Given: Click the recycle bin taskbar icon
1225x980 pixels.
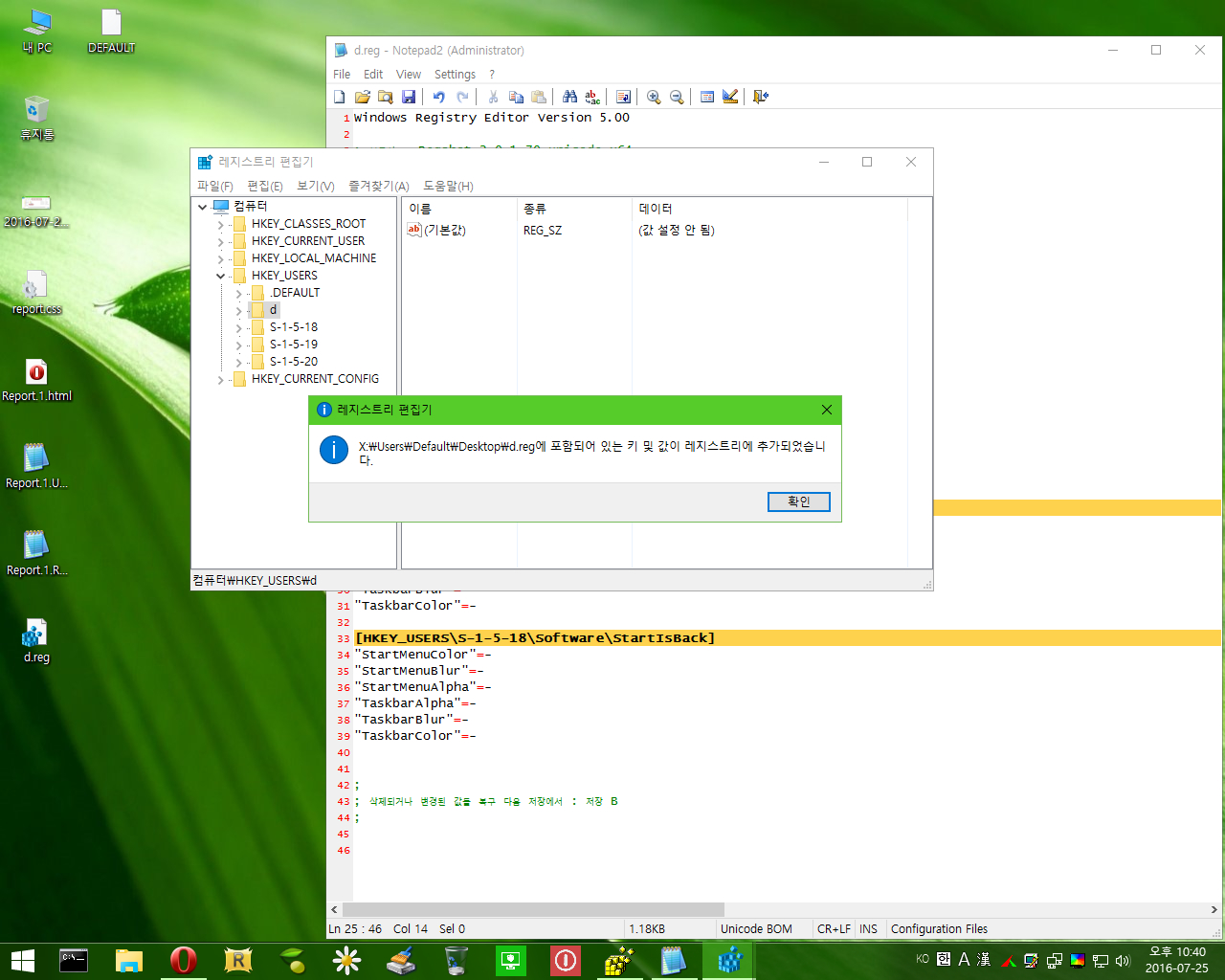Looking at the screenshot, I should (456, 960).
